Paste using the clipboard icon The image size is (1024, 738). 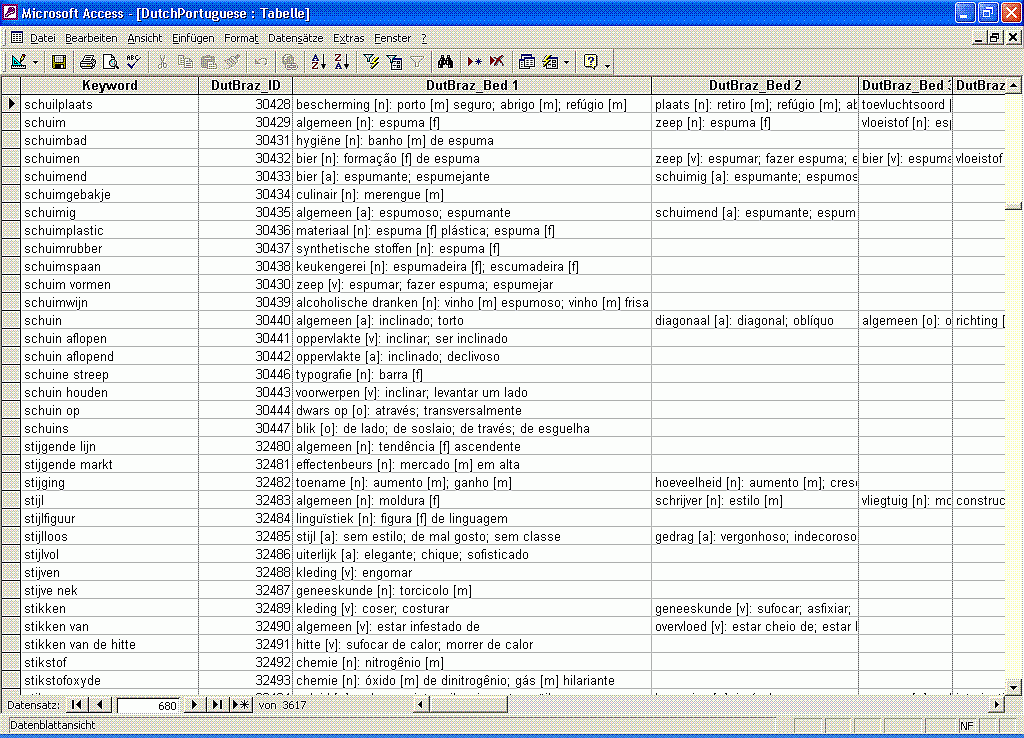208,62
